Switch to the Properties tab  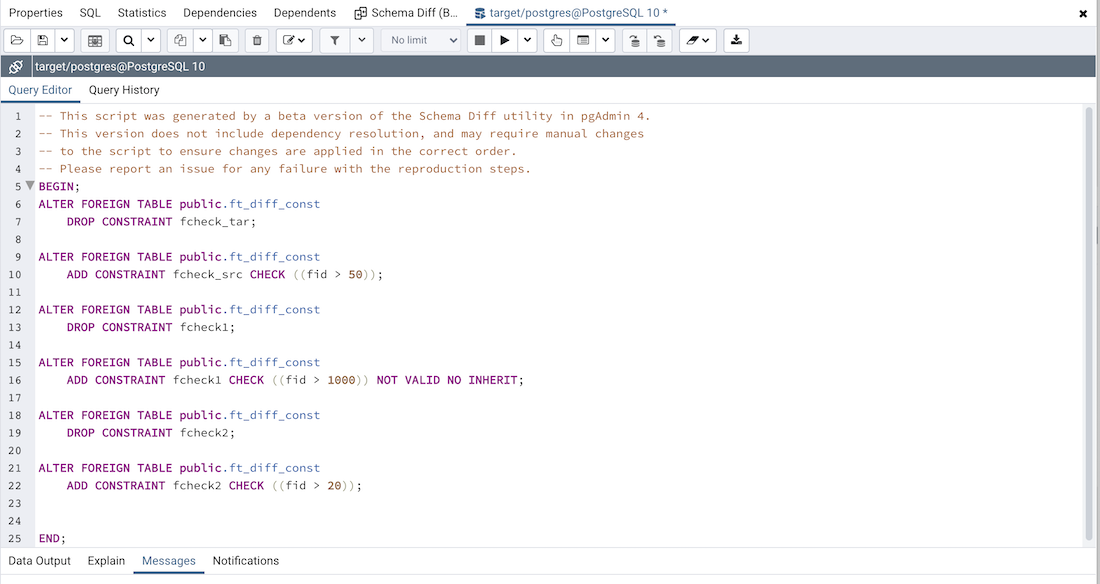[x=36, y=13]
